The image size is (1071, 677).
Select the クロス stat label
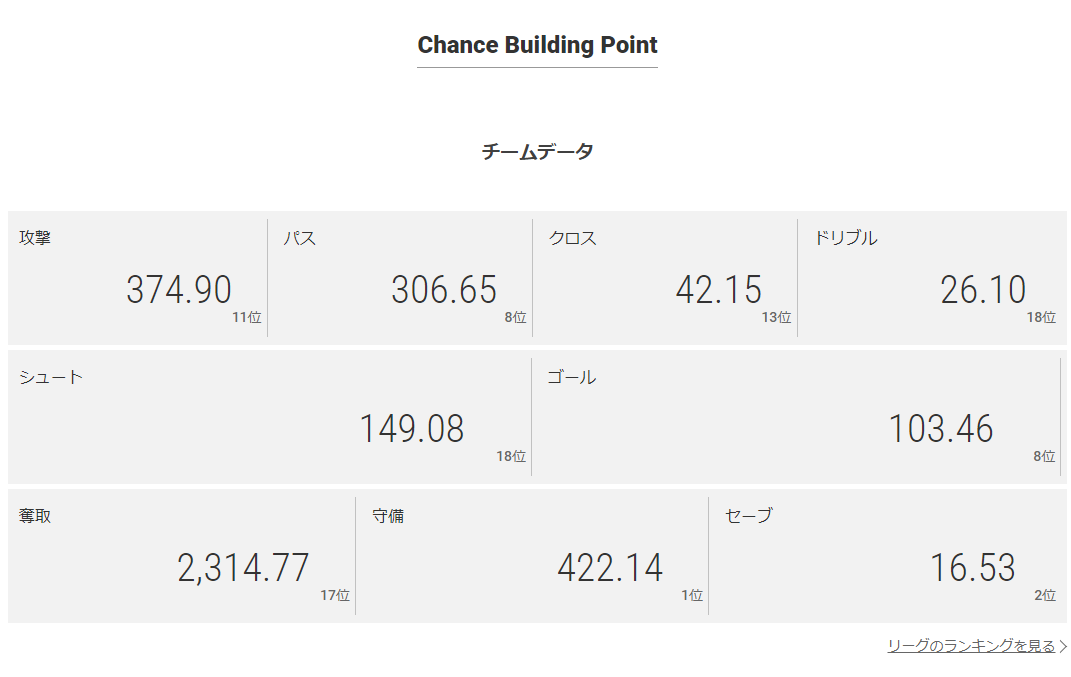tap(572, 238)
